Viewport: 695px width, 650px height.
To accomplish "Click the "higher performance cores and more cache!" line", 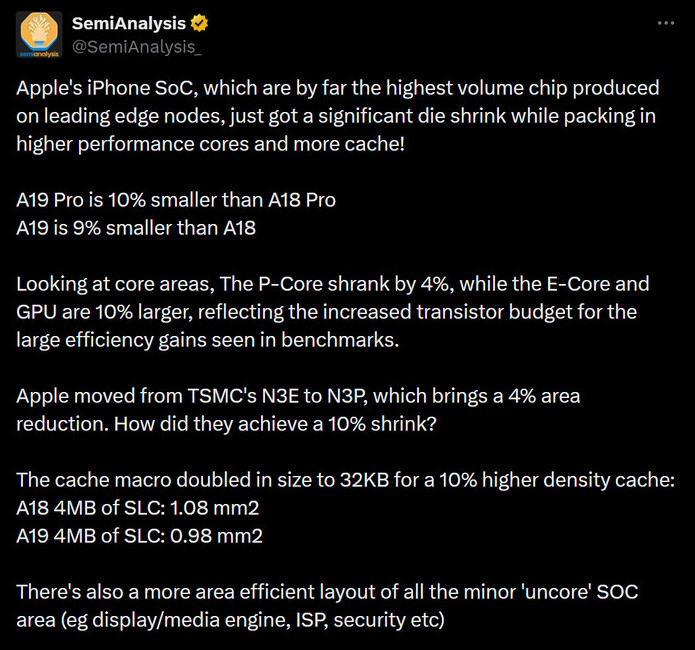I will 208,143.
